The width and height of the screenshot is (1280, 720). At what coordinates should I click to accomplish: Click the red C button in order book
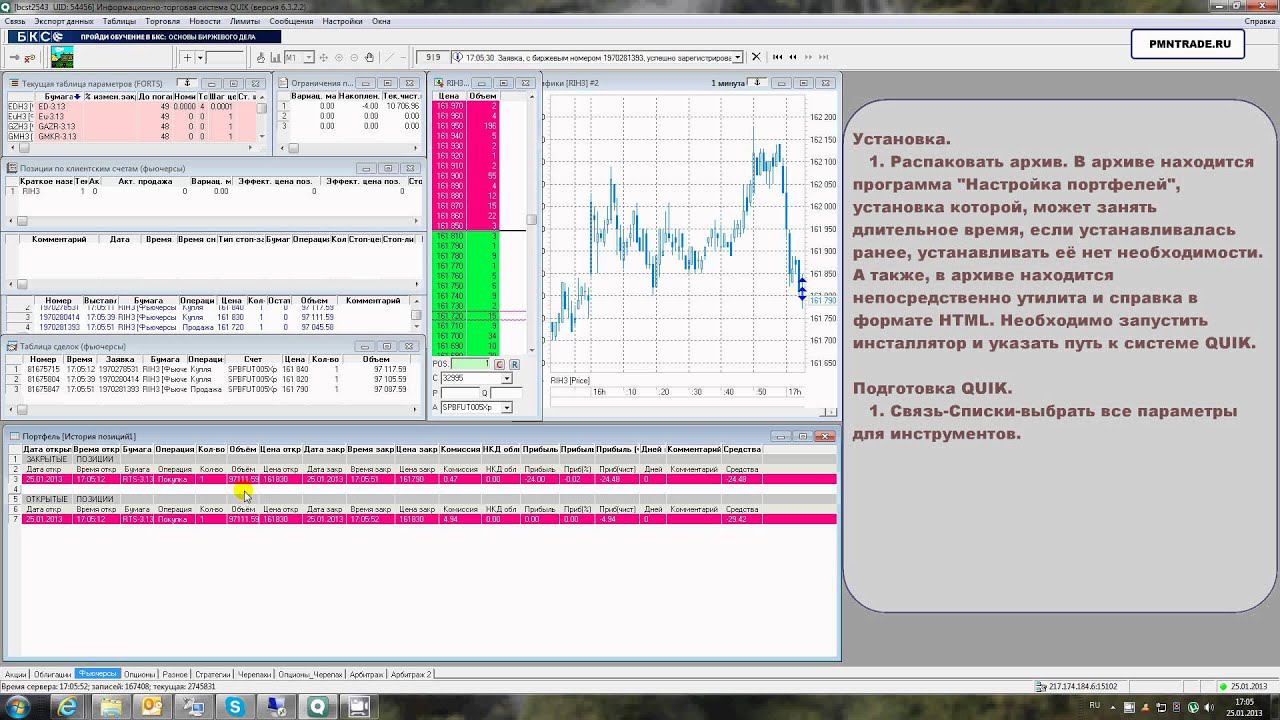[500, 364]
